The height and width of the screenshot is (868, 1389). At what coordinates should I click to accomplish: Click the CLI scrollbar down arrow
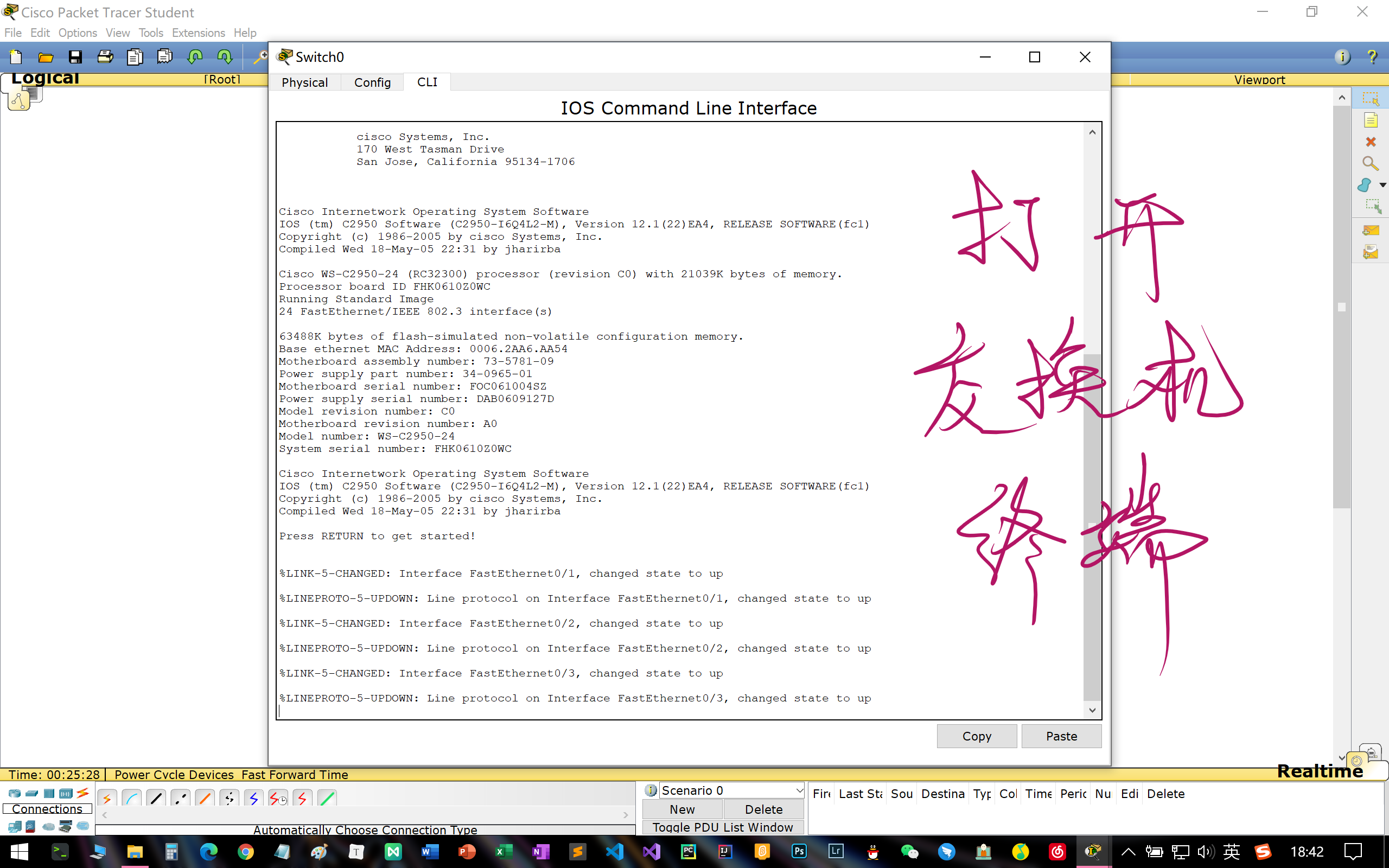pos(1092,710)
